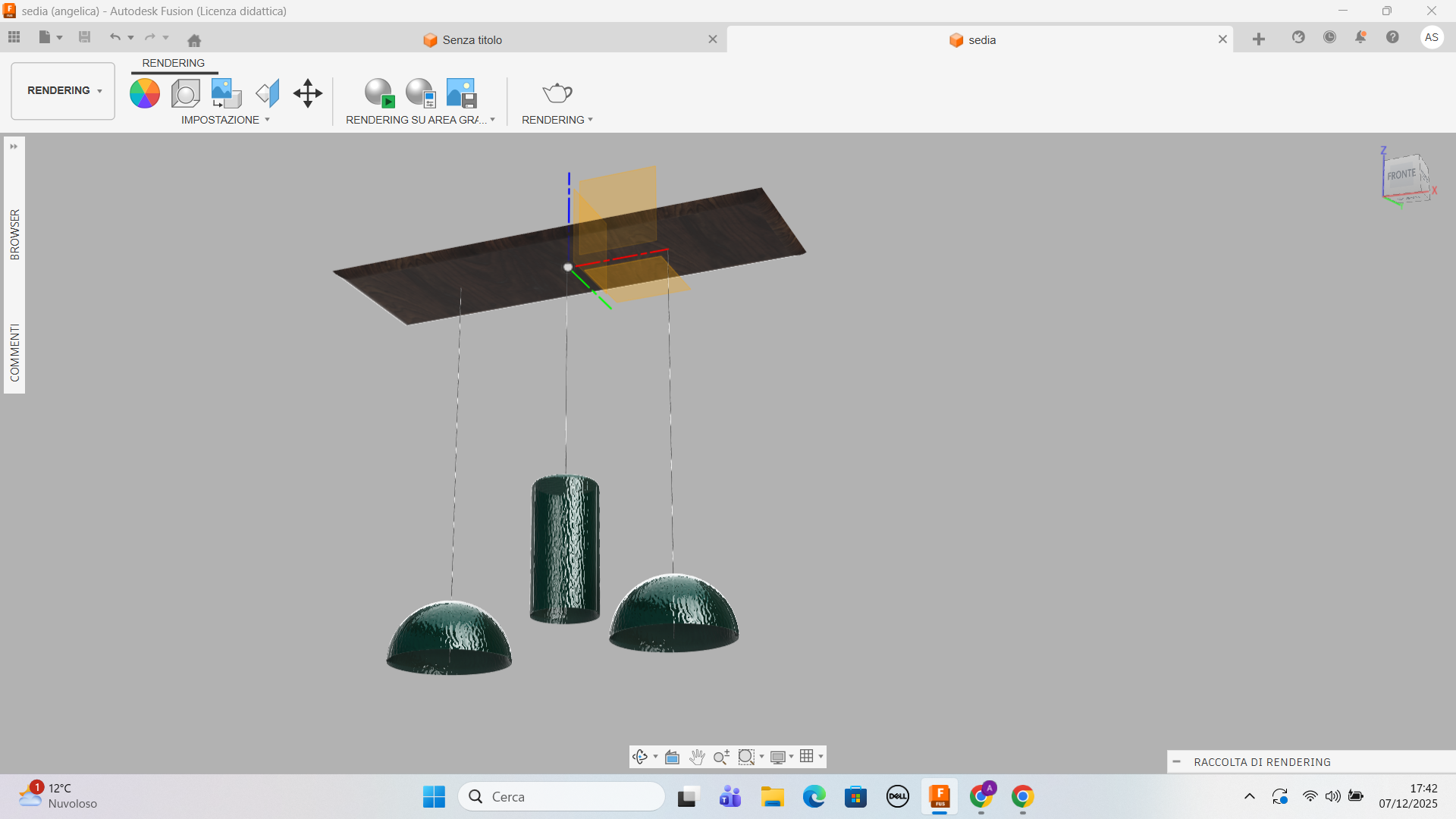Expand the Browser side panel arrows
Screen dimensions: 1456x819
pos(14,146)
